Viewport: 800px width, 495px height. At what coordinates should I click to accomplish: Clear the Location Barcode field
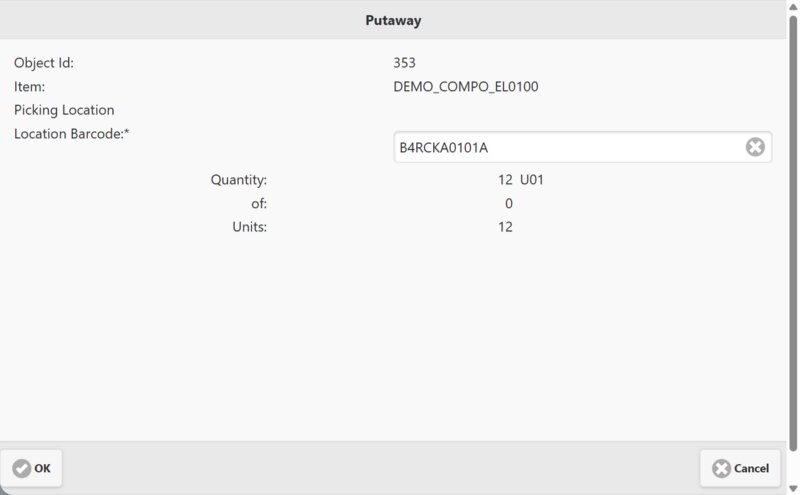click(755, 148)
